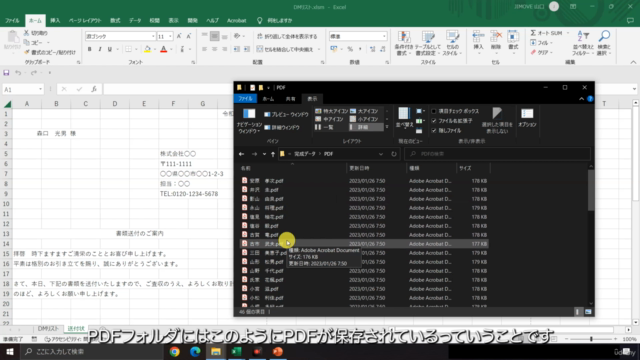Open the address bar history dropdown
The image size is (640, 360).
pos(381,154)
